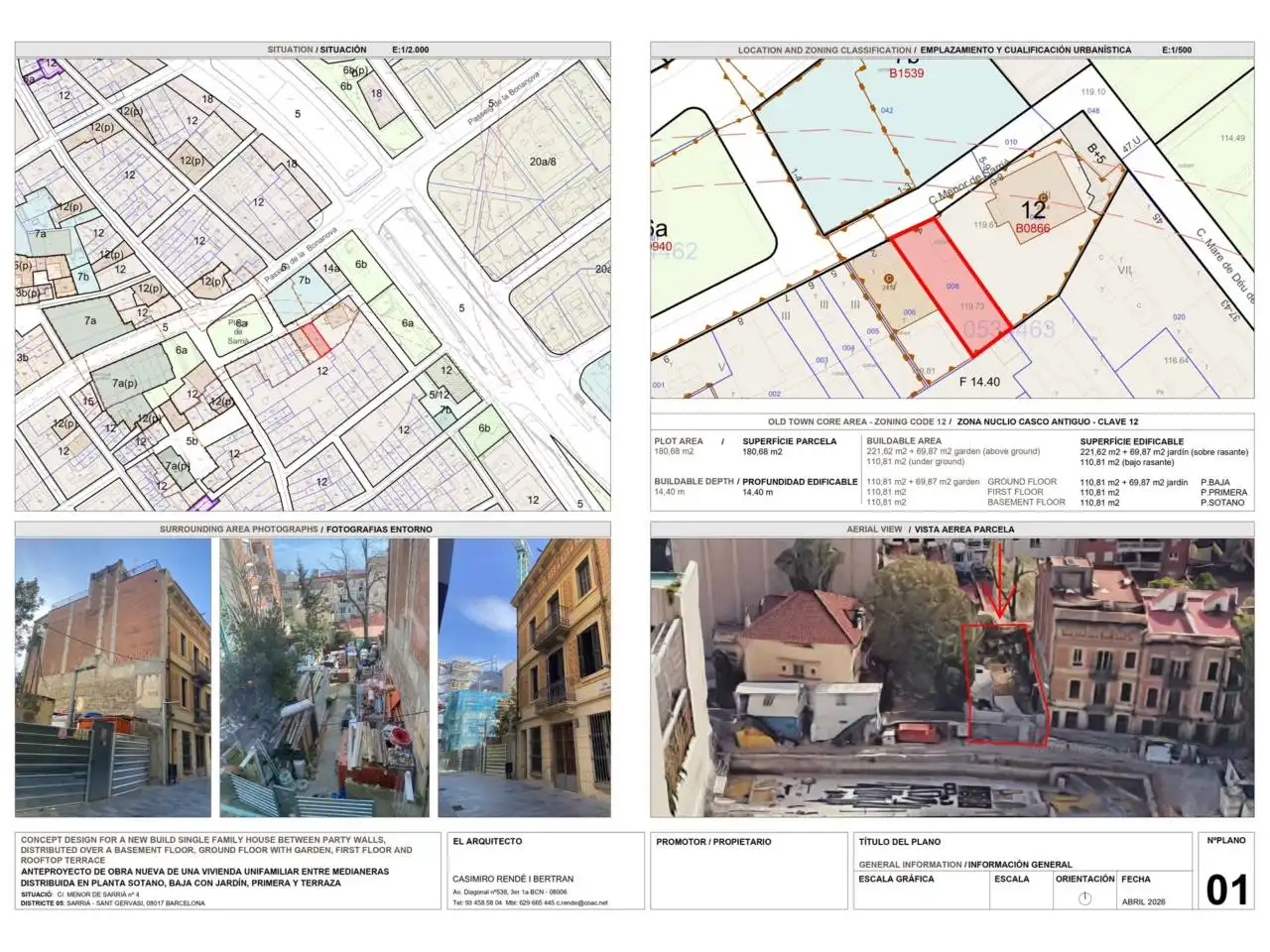Click the 'PLOT AREA' label
Viewport: 1270px width, 952px height.
(679, 441)
